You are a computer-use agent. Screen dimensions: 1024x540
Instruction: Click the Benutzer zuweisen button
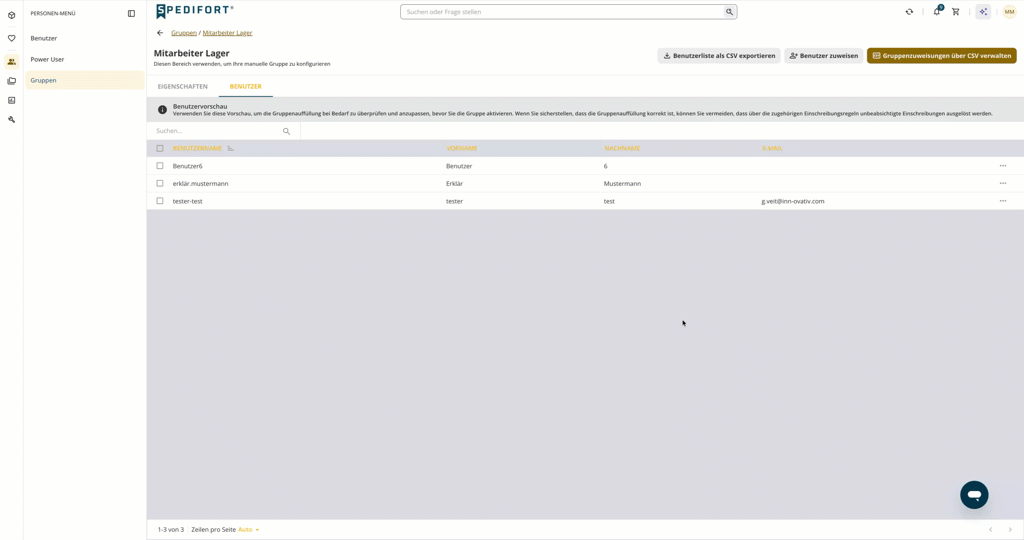[824, 56]
